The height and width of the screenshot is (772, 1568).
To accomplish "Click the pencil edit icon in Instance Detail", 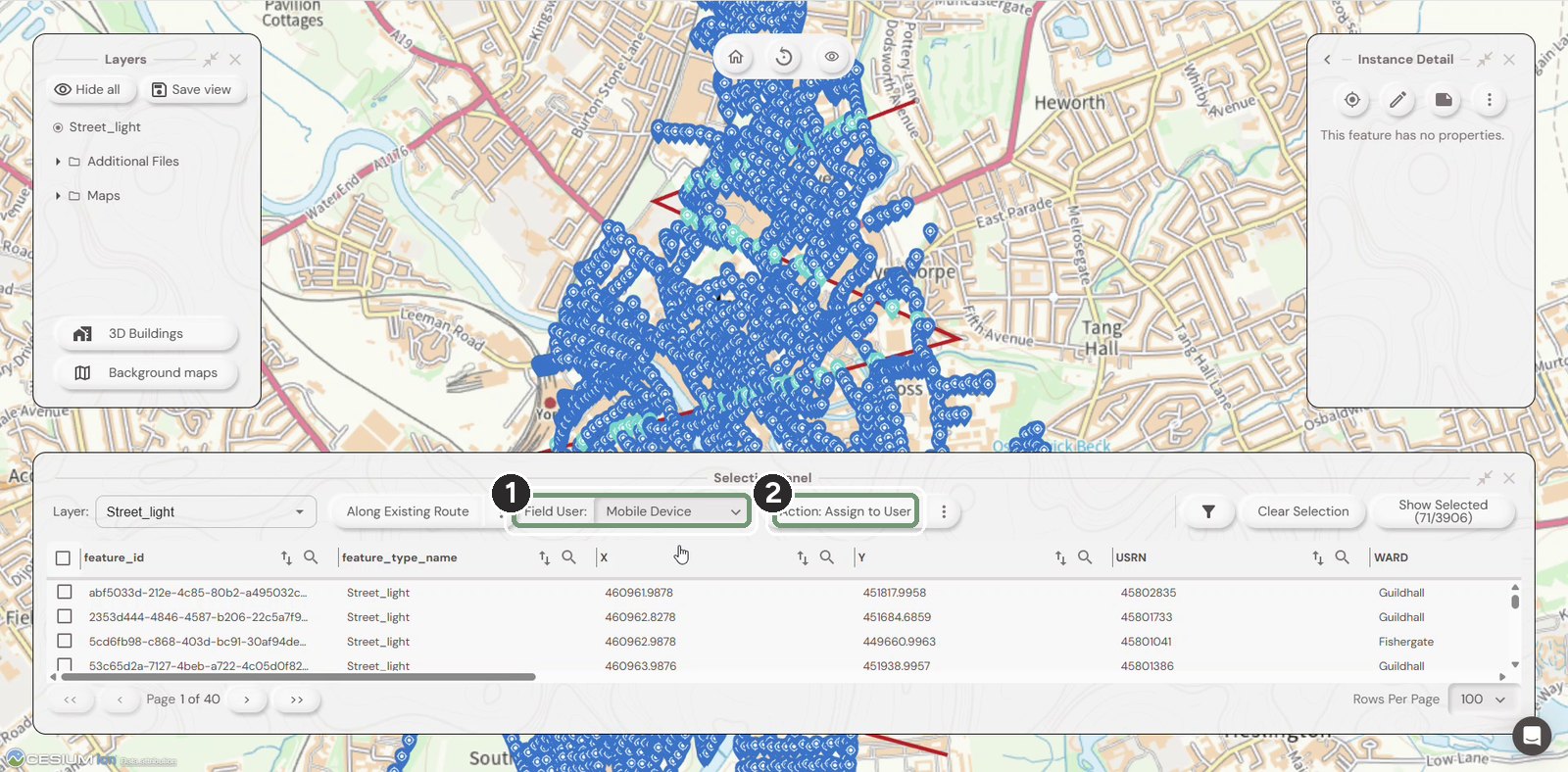I will [x=1397, y=100].
